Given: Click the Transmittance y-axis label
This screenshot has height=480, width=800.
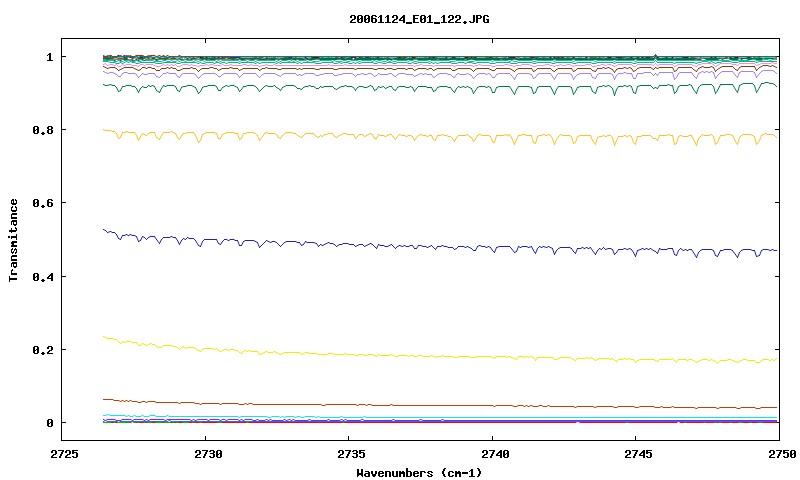Looking at the screenshot, I should click(13, 240).
